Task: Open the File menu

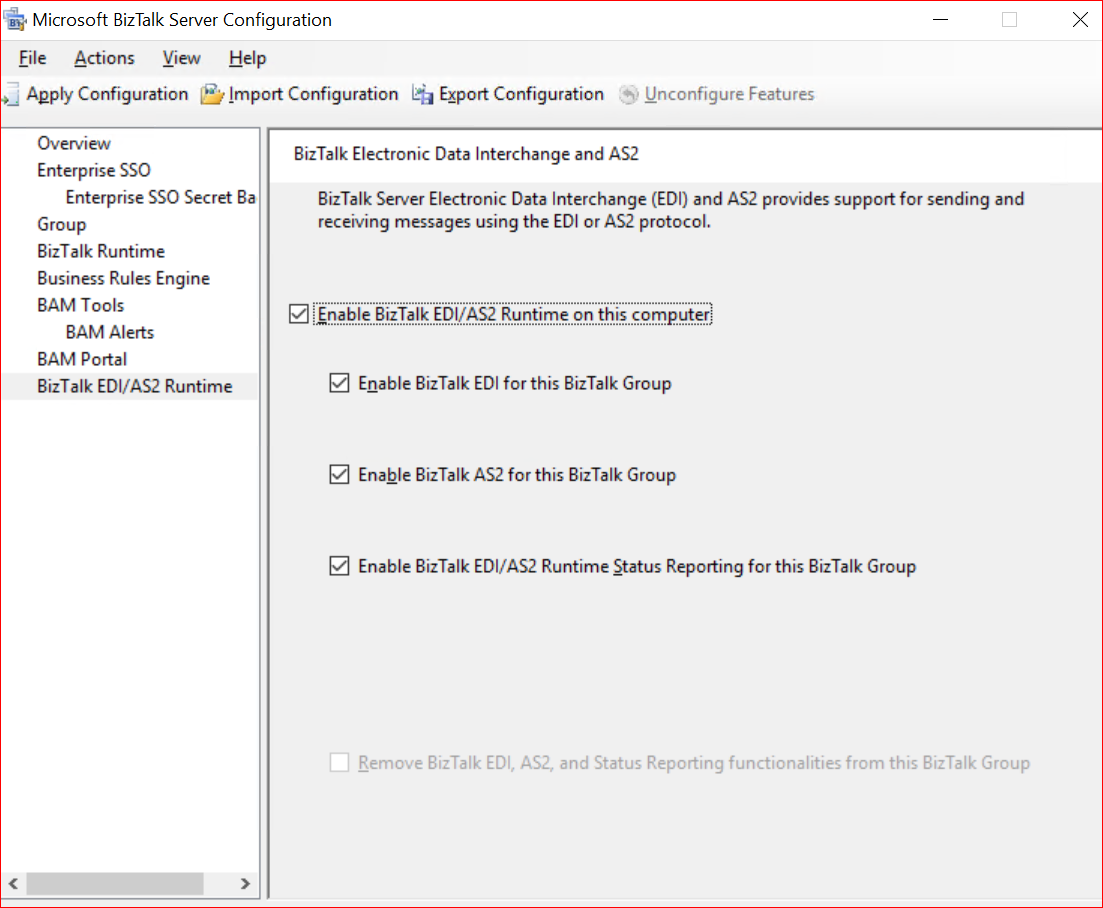Action: tap(32, 58)
